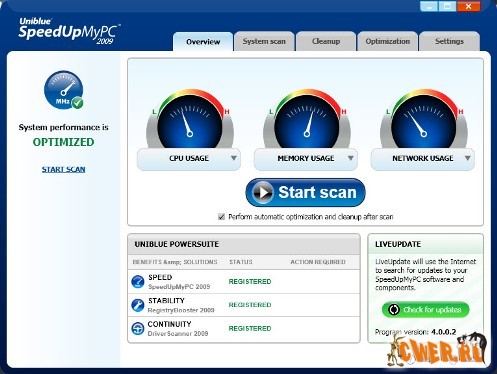The width and height of the screenshot is (497, 374).
Task: Expand the MEMORY USAGE dropdown arrow
Action: 350,158
